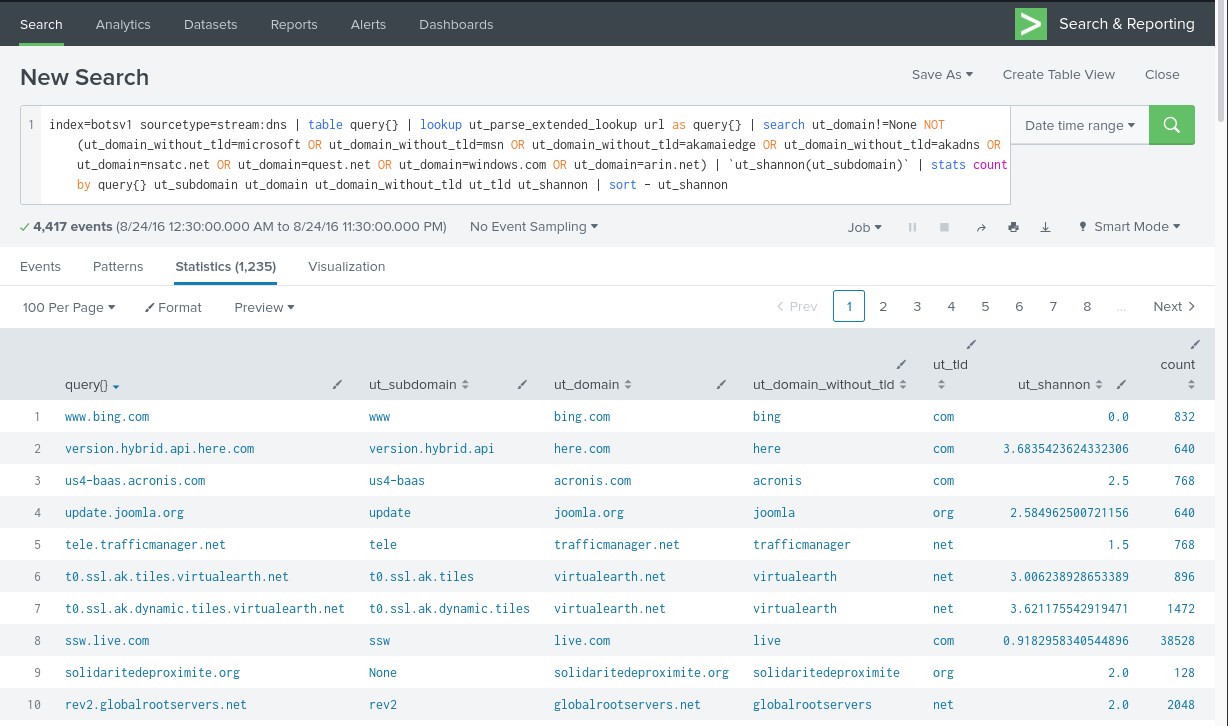The height and width of the screenshot is (726, 1228).
Task: Switch to the Visualization tab
Action: (346, 266)
